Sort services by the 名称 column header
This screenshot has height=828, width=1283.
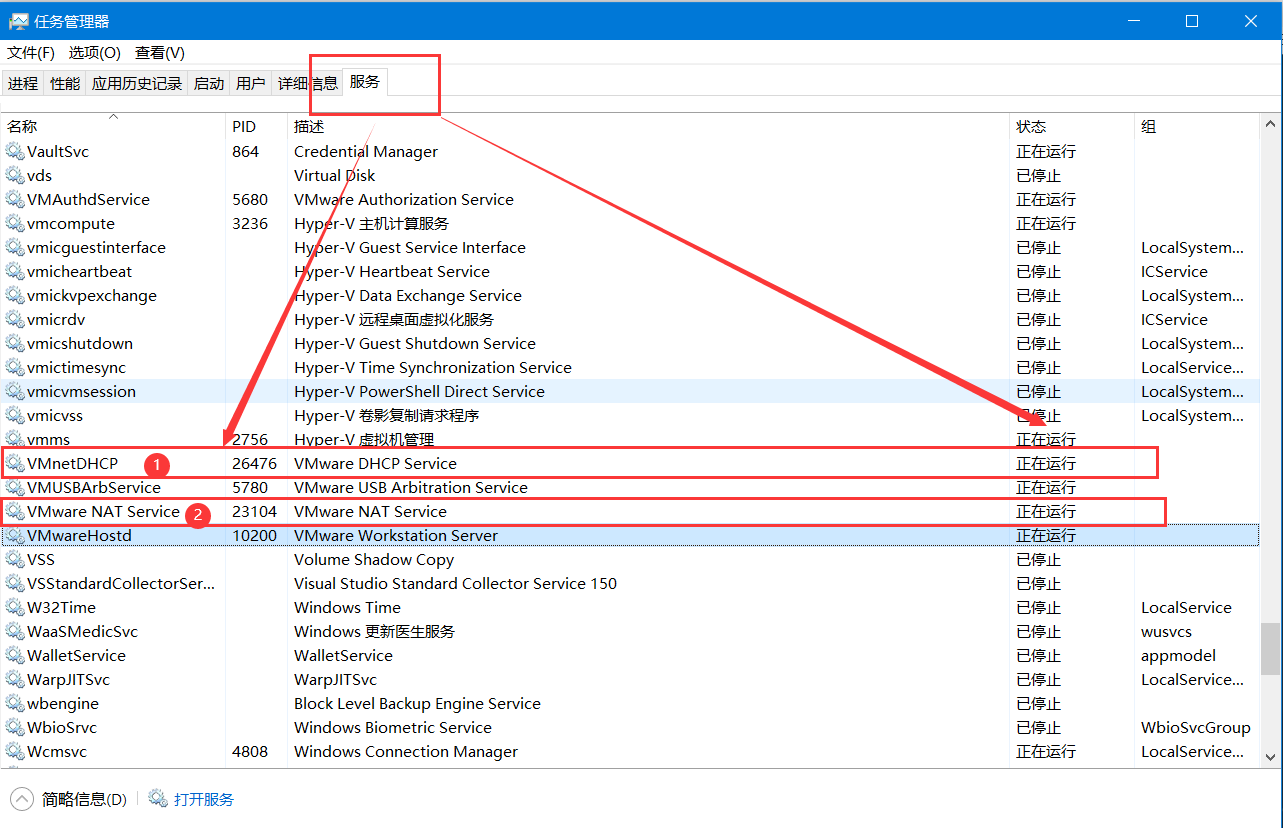point(114,127)
